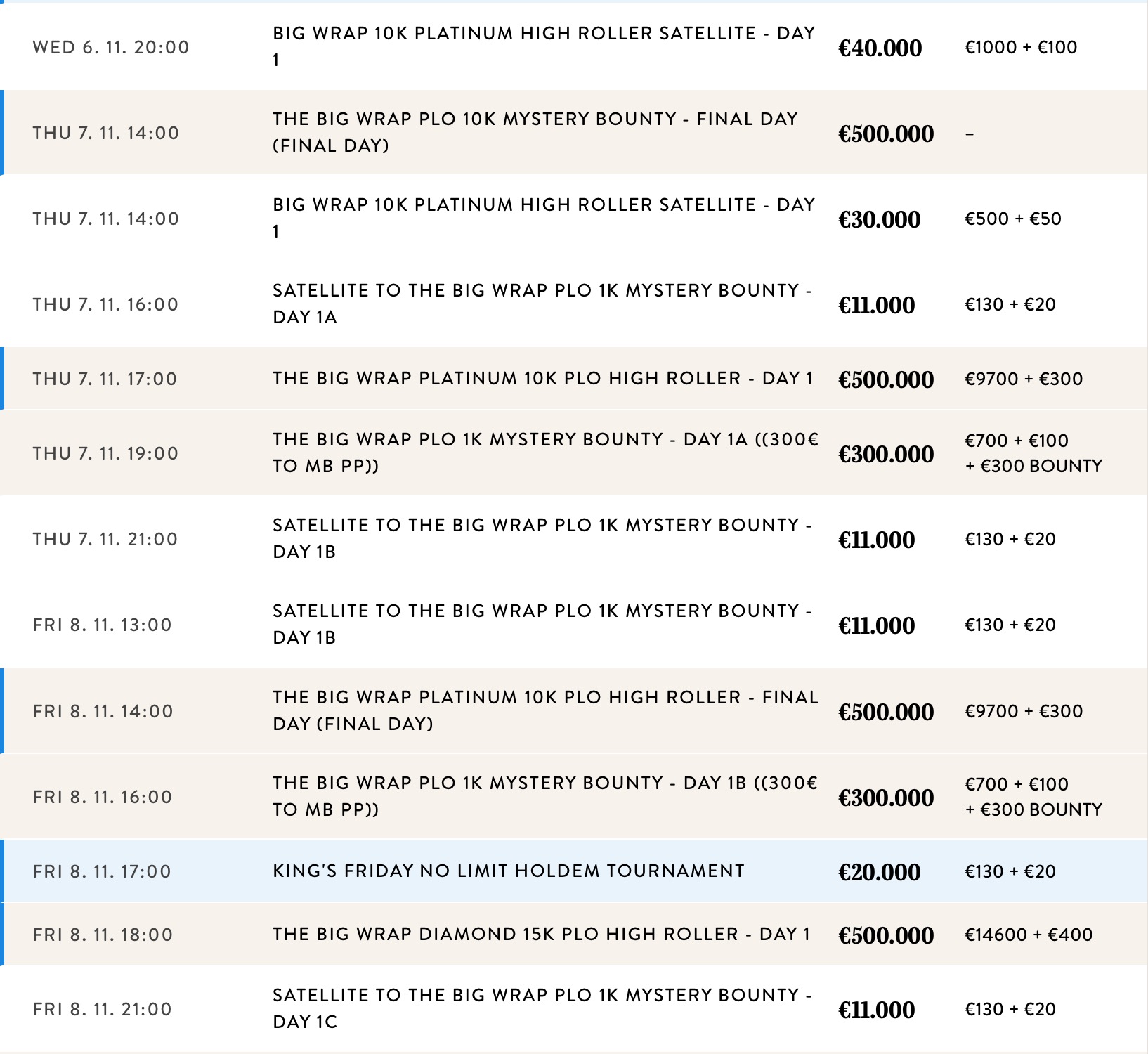Click the €14600 + €400 buy-in

tap(1029, 935)
